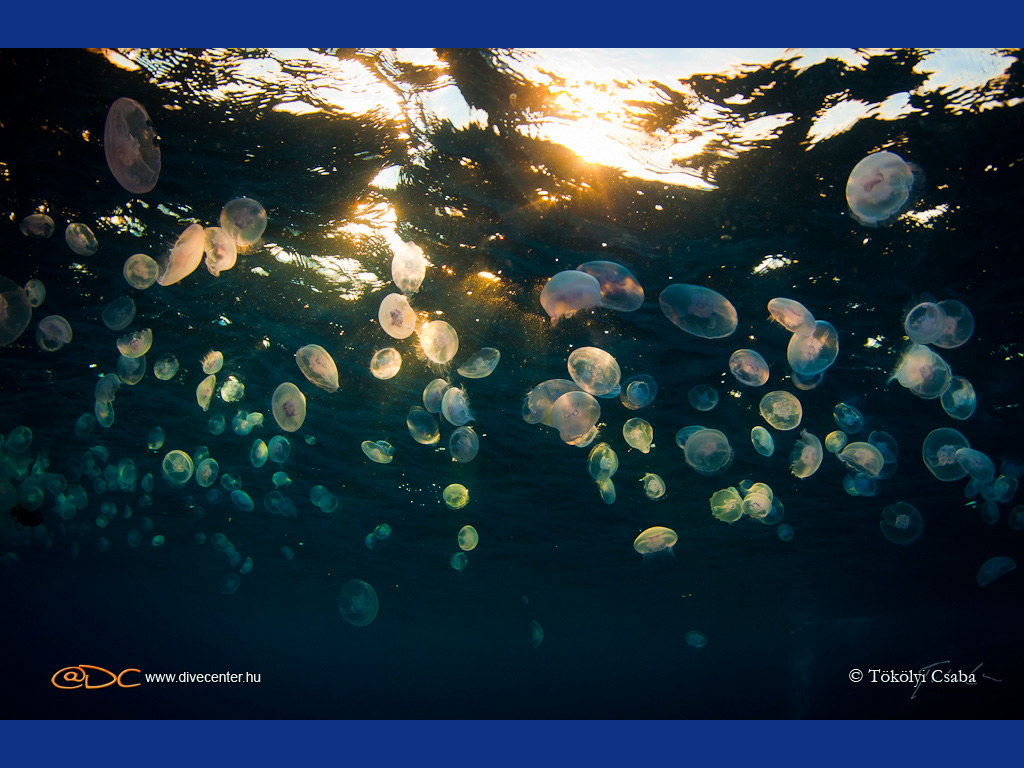This screenshot has width=1024, height=768.
Task: Click the orange @DC logo
Action: (95, 677)
